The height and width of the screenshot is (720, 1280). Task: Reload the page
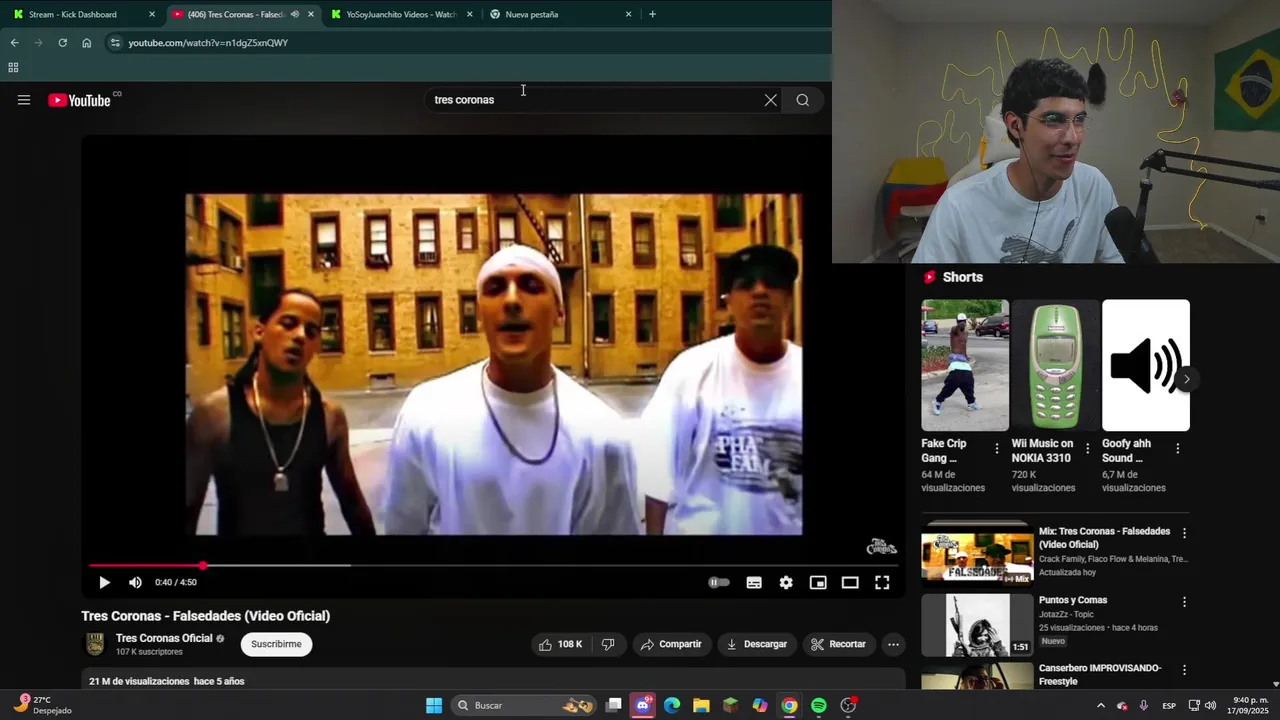click(62, 43)
